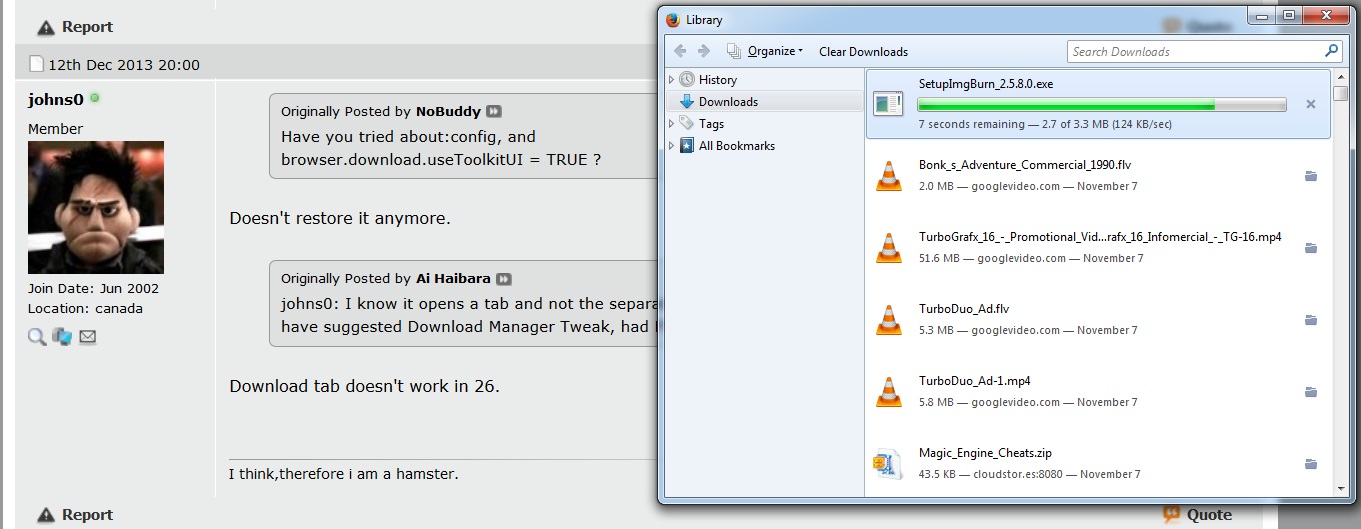The height and width of the screenshot is (529, 1361).
Task: Click the post icon beside 12th Dec 2013
Action: [x=36, y=64]
